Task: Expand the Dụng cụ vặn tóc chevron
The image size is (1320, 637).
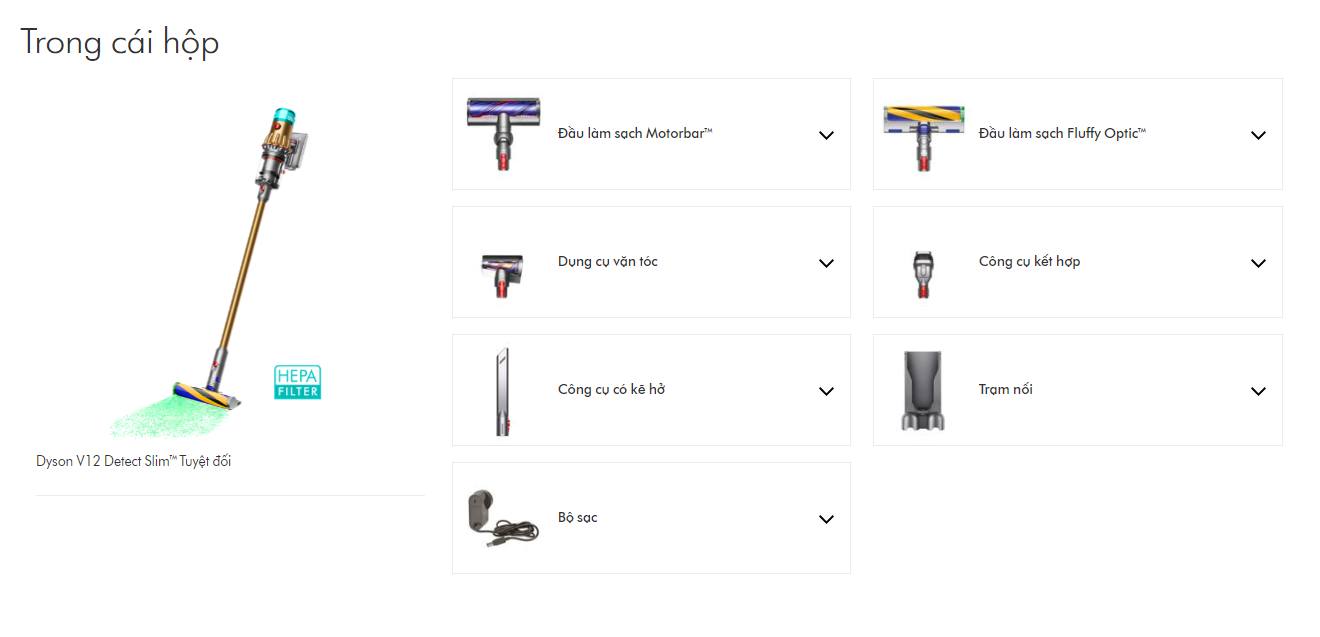Action: (826, 263)
